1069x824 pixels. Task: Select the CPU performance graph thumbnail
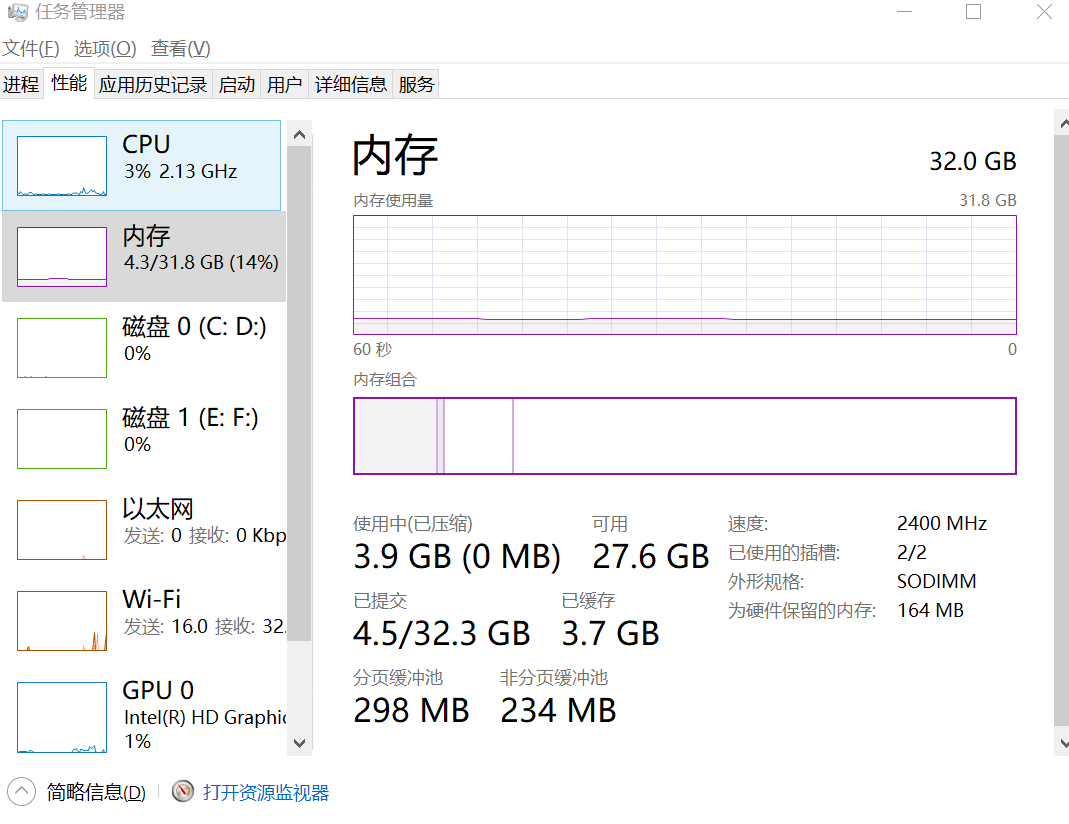[x=62, y=166]
